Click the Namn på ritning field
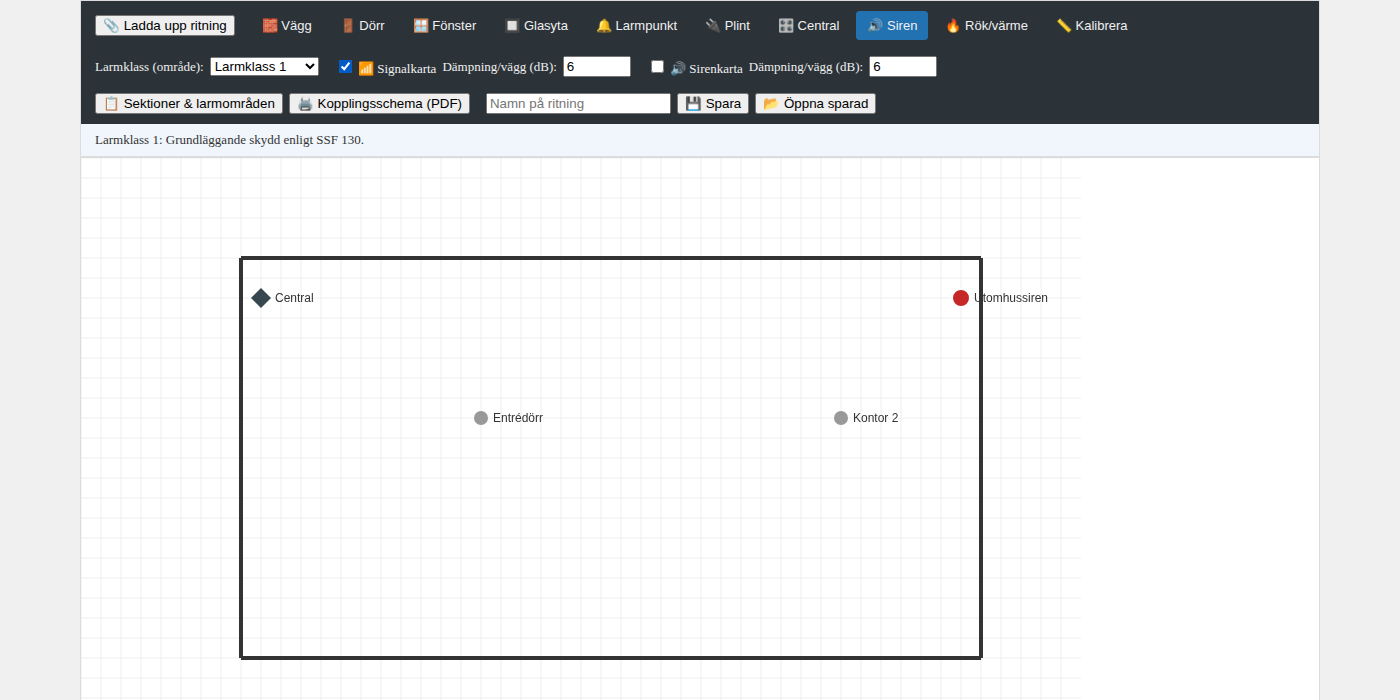Image resolution: width=1400 pixels, height=700 pixels. pyautogui.click(x=578, y=104)
